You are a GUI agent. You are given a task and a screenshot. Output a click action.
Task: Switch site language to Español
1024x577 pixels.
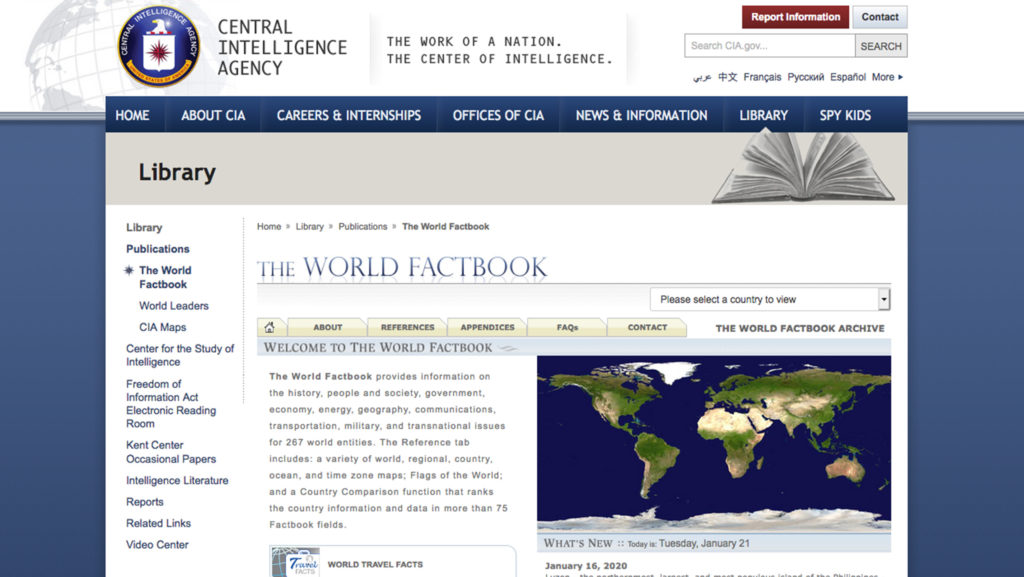(848, 77)
